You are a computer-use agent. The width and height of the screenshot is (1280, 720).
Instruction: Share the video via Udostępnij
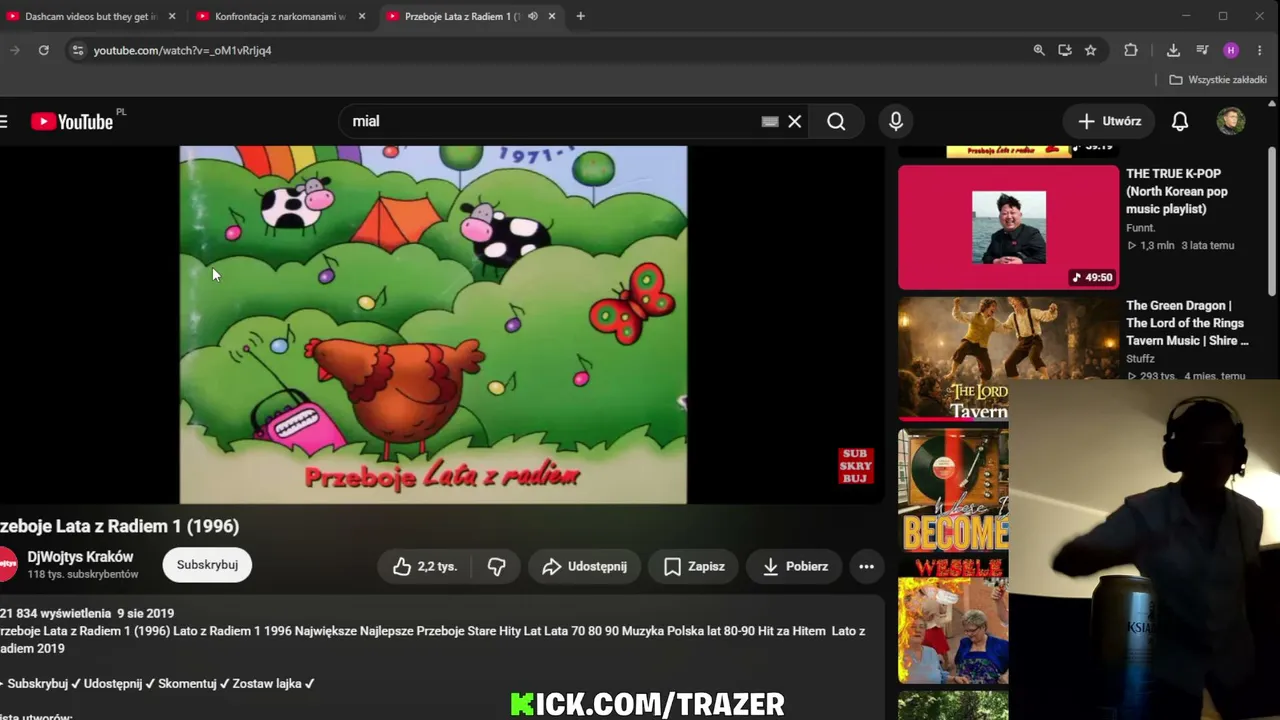pyautogui.click(x=584, y=566)
